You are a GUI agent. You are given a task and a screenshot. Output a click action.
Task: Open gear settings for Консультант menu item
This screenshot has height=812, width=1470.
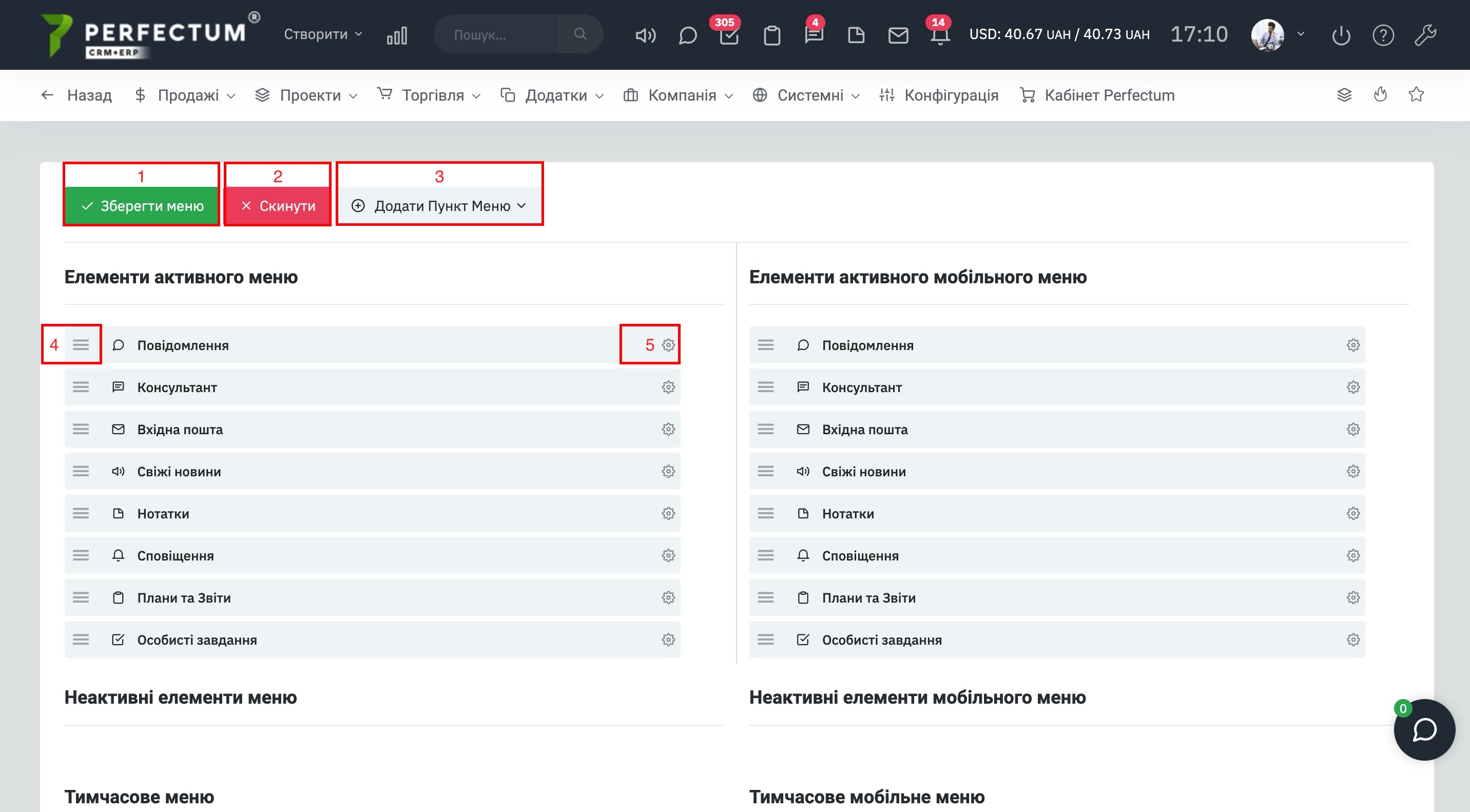click(x=668, y=388)
